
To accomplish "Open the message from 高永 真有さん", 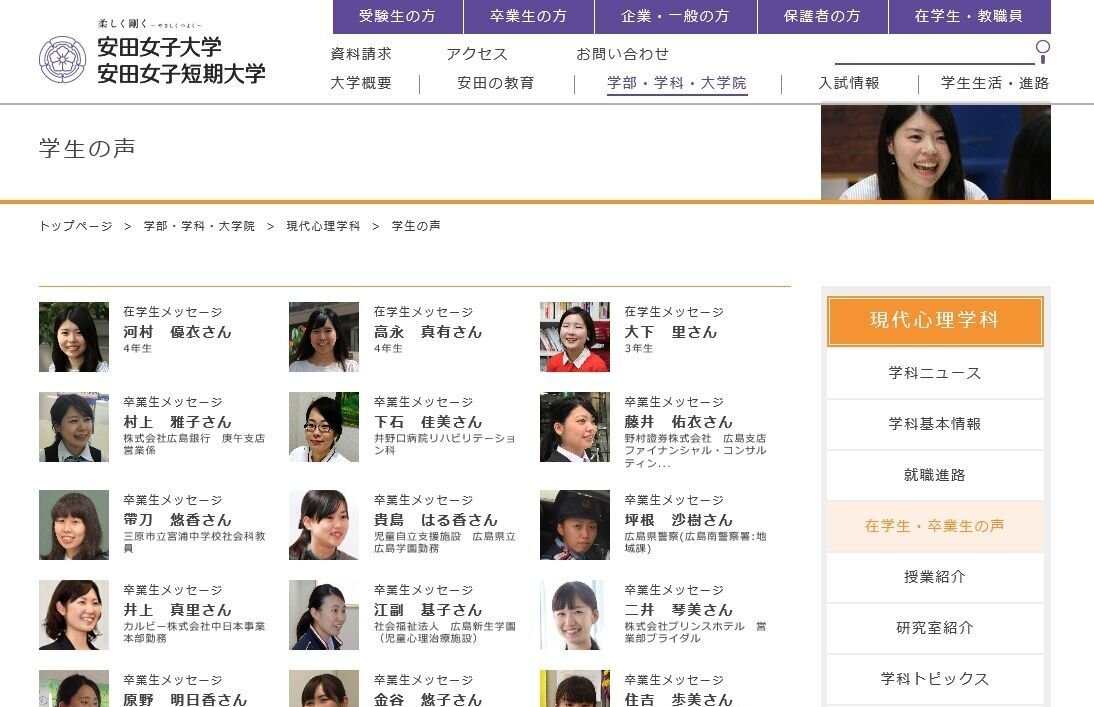I will pyautogui.click(x=428, y=332).
